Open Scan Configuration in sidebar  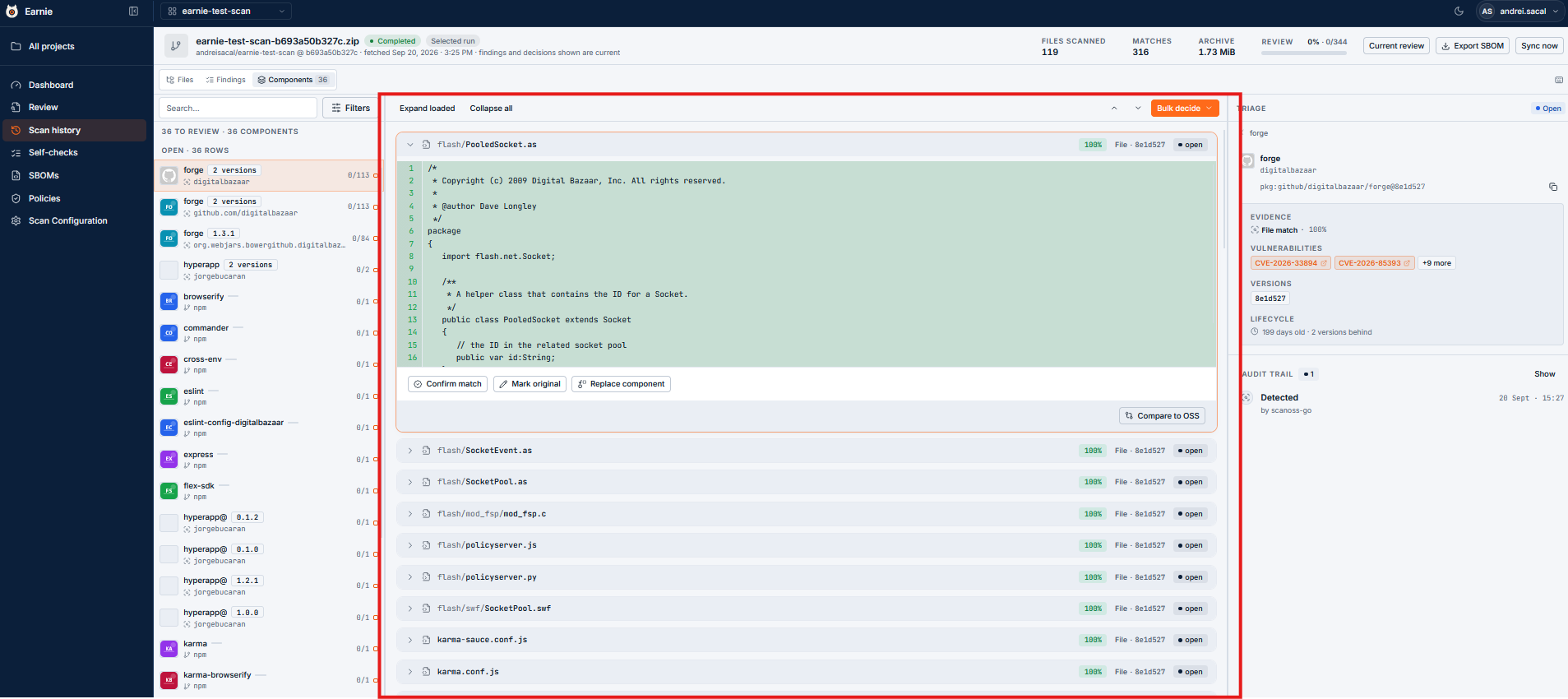[x=67, y=221]
